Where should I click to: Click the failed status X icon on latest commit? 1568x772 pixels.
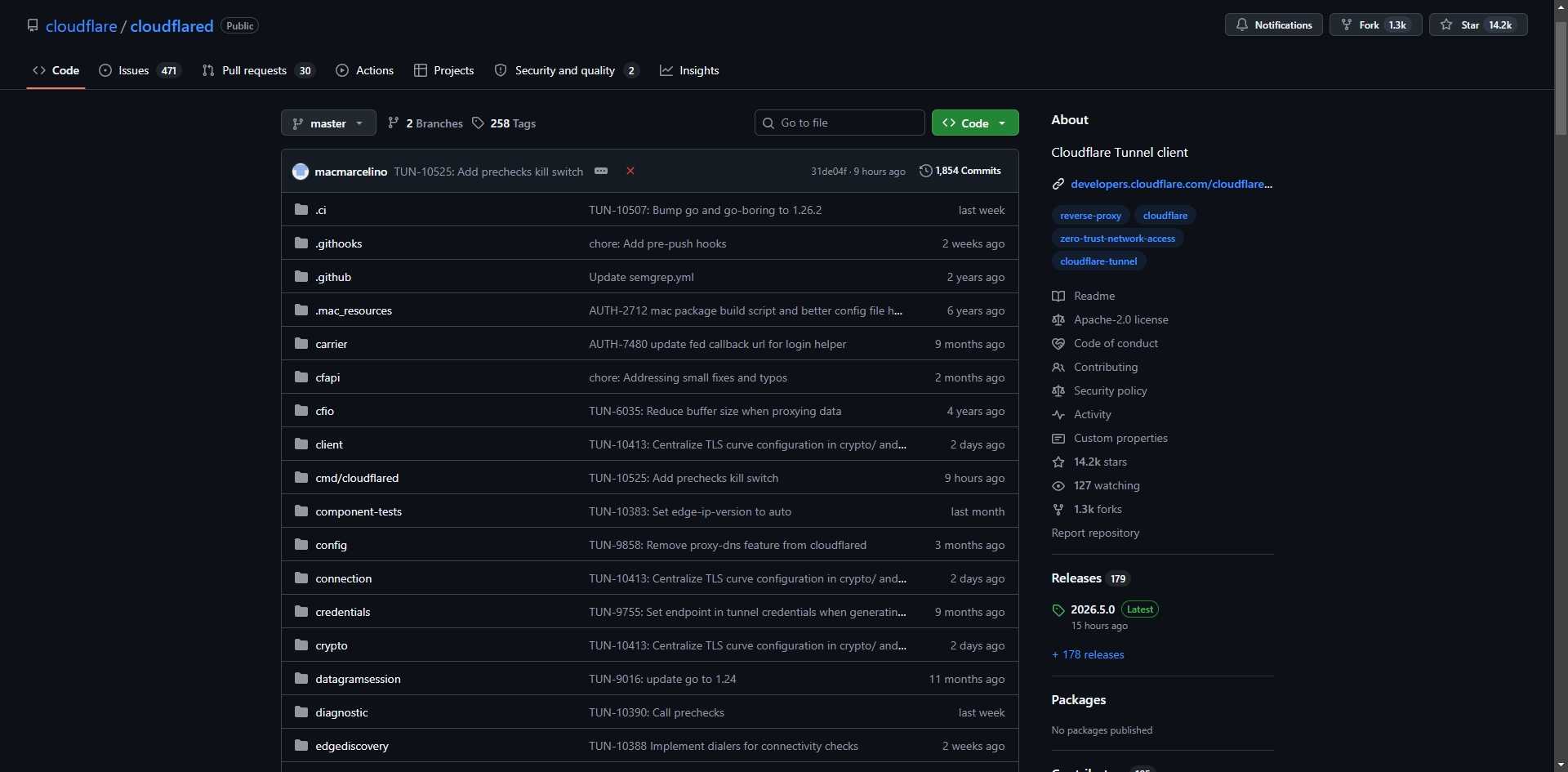630,171
